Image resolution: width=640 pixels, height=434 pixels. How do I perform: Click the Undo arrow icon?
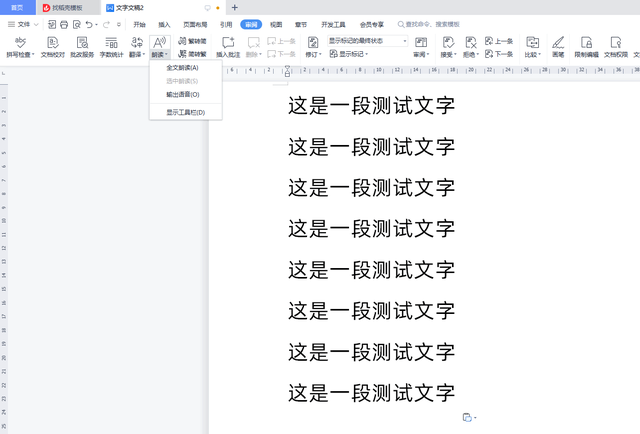[89, 24]
